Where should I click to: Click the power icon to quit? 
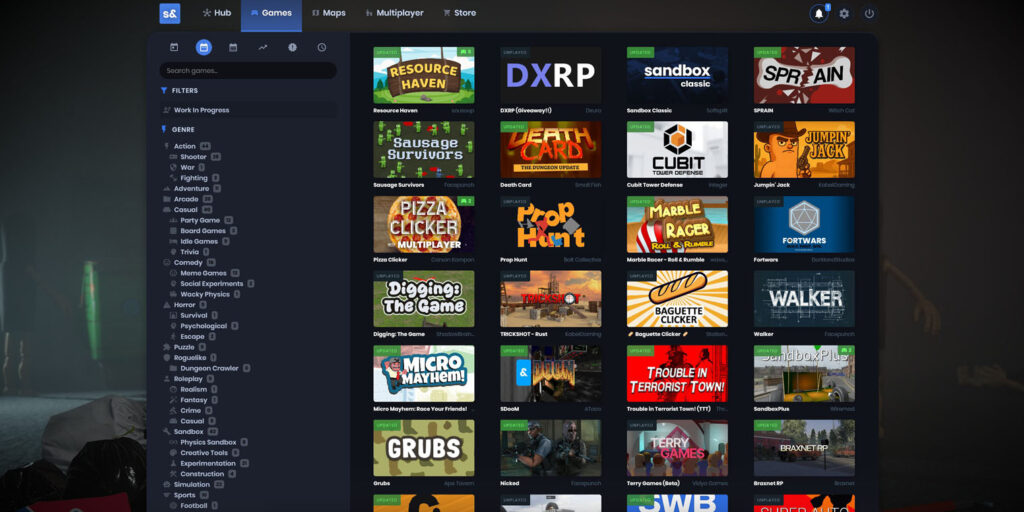pos(869,14)
